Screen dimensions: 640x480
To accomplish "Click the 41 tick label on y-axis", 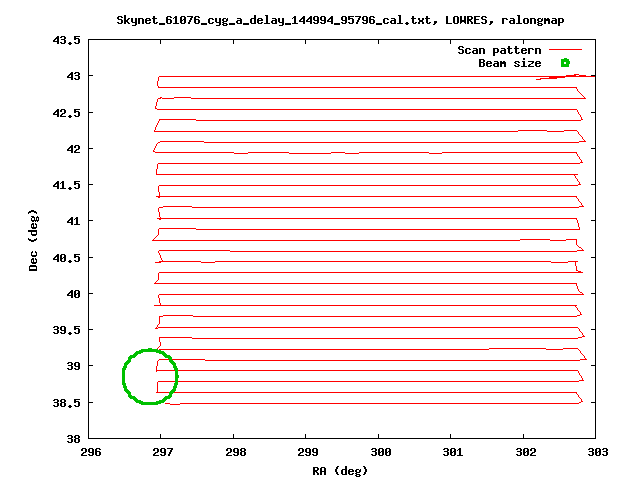I will pos(74,221).
